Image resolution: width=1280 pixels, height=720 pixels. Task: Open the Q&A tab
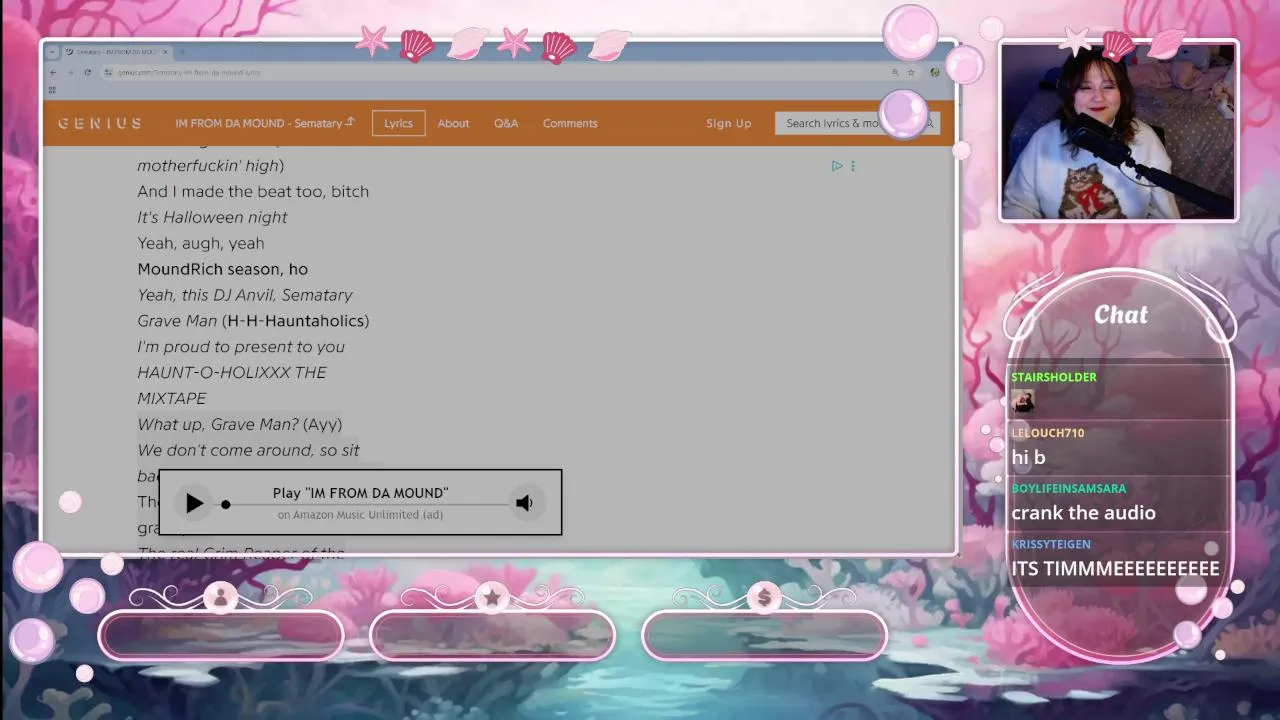tap(506, 123)
